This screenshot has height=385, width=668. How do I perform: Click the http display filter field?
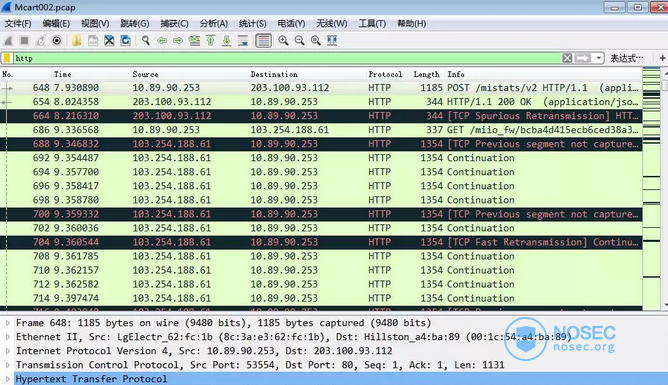click(x=287, y=58)
